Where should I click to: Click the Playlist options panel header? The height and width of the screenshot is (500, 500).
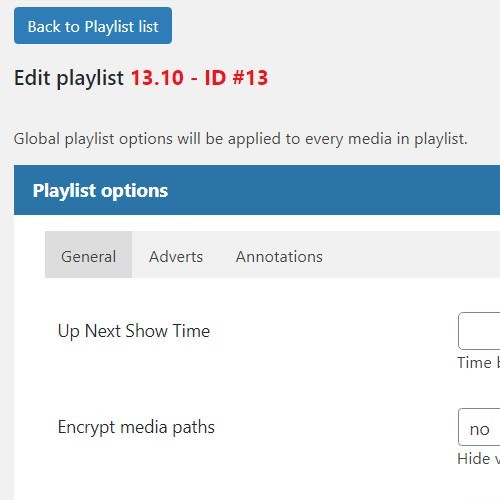[257, 190]
